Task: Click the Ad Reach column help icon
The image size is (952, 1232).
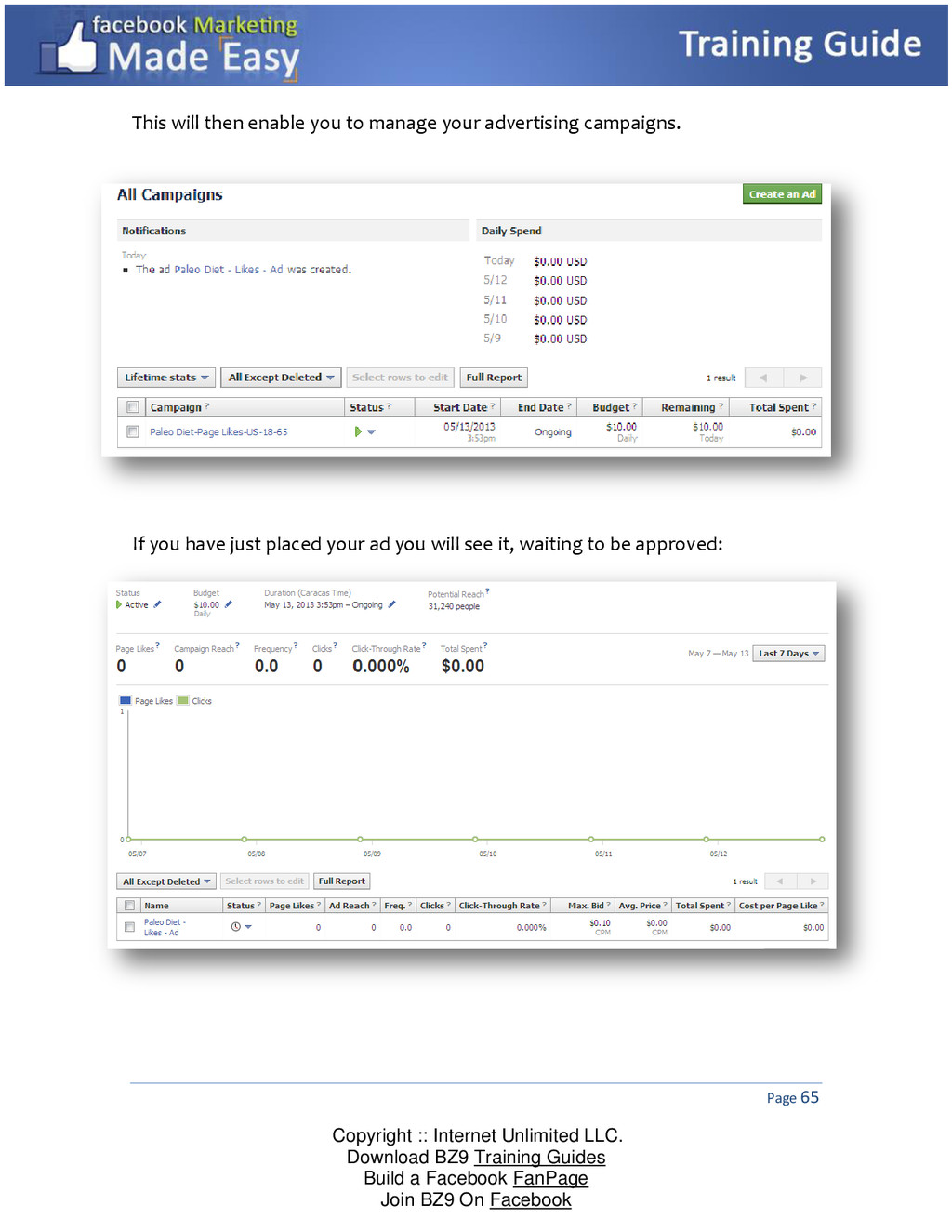Action: (374, 905)
